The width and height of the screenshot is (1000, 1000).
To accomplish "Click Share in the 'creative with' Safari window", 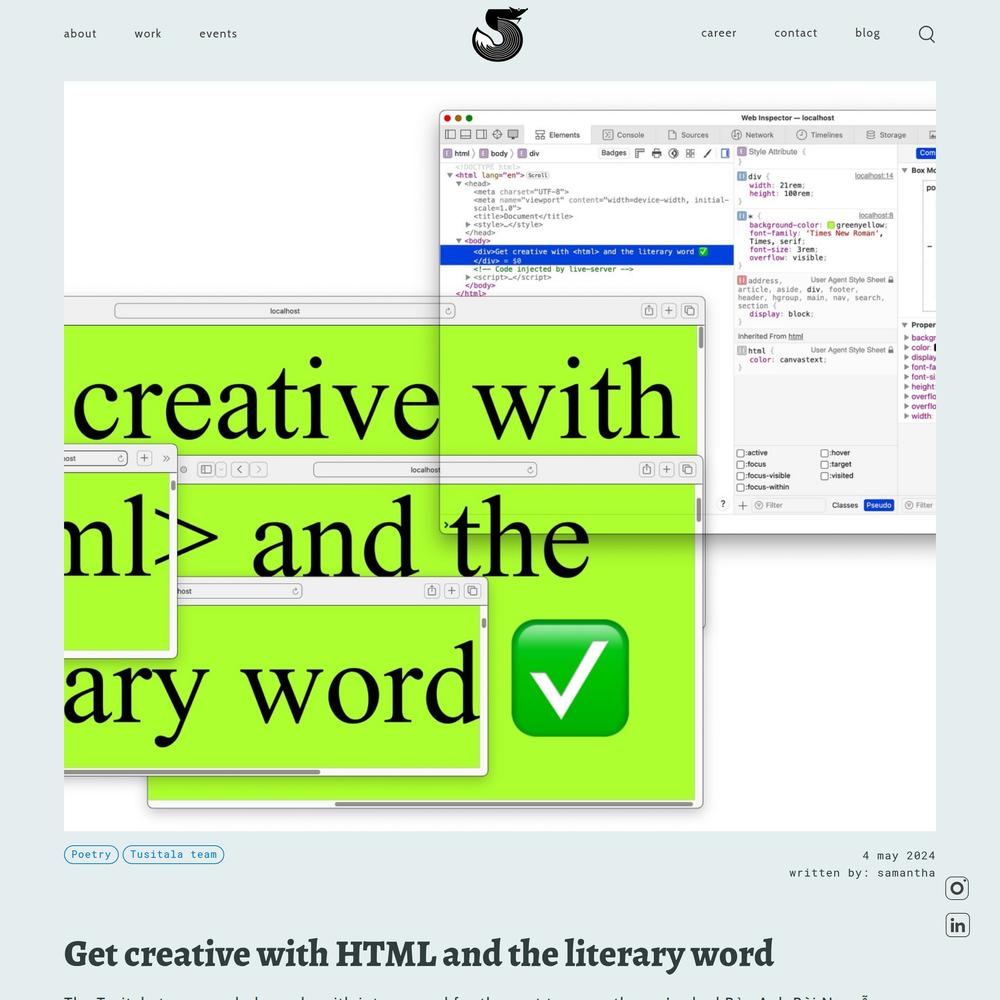I will pos(649,311).
